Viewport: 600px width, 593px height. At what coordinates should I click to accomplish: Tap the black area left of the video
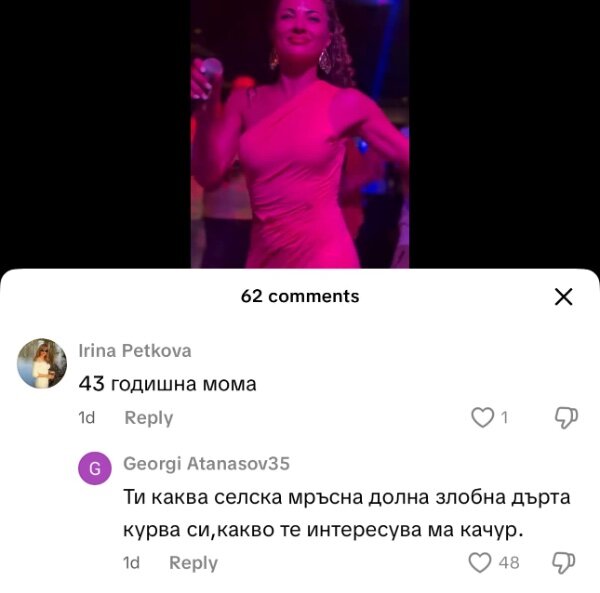tap(95, 134)
